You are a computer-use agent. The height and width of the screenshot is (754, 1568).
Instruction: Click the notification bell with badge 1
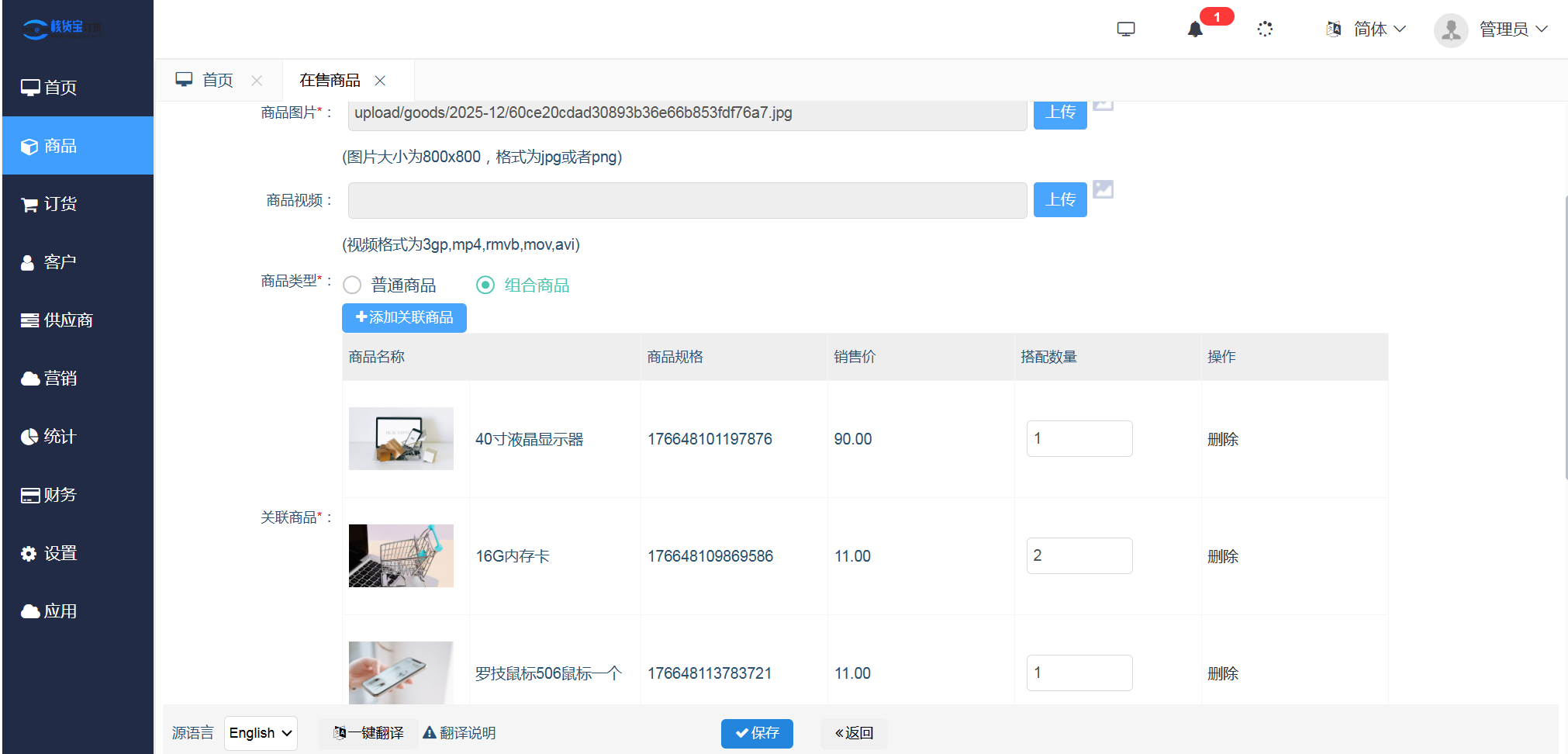1195,29
